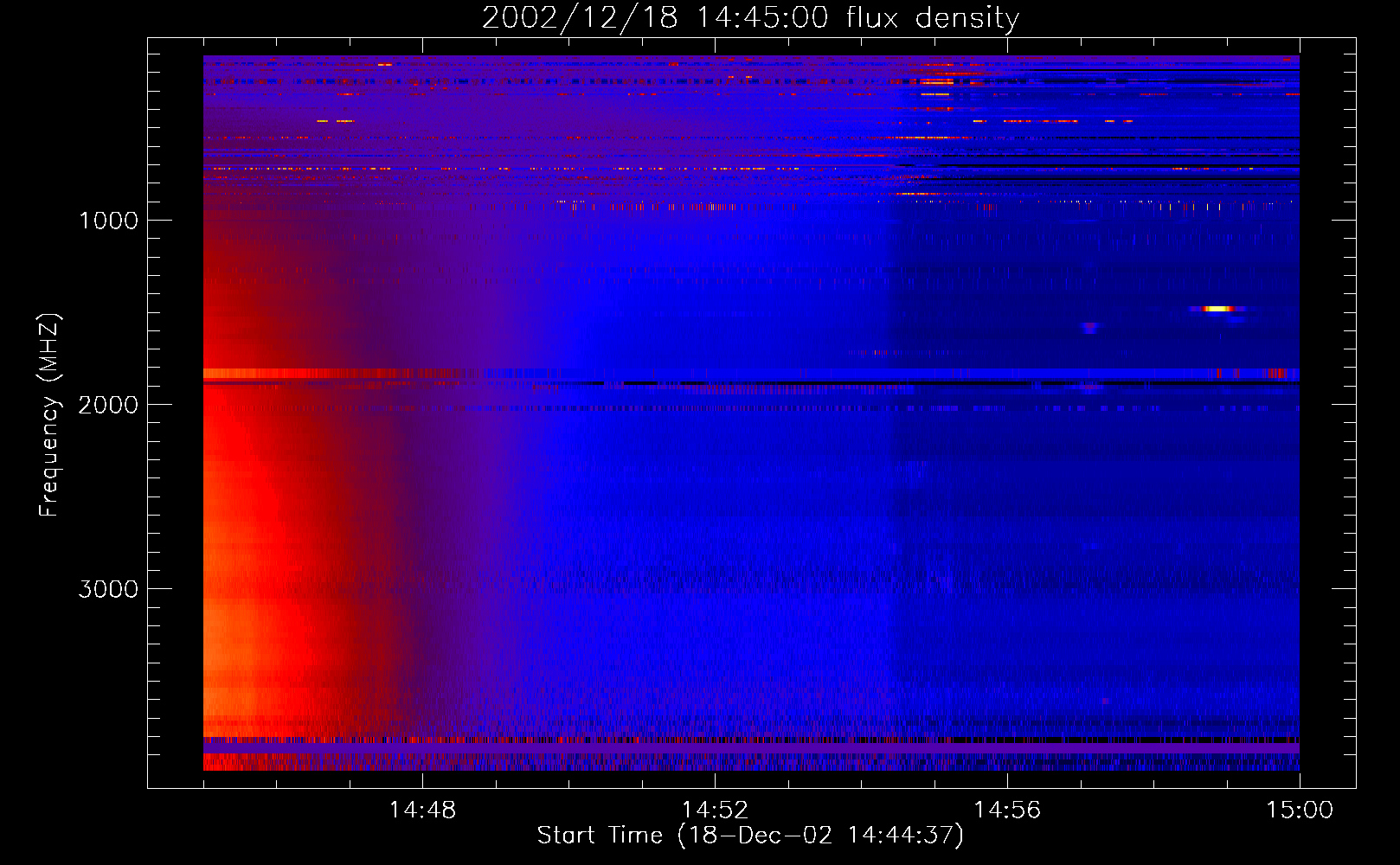Click the 3000 frequency tick label
Viewport: 1400px width, 865px height.
108,589
